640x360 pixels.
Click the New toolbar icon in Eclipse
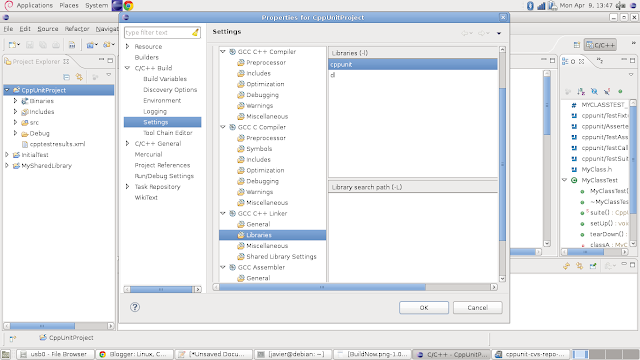(12, 45)
